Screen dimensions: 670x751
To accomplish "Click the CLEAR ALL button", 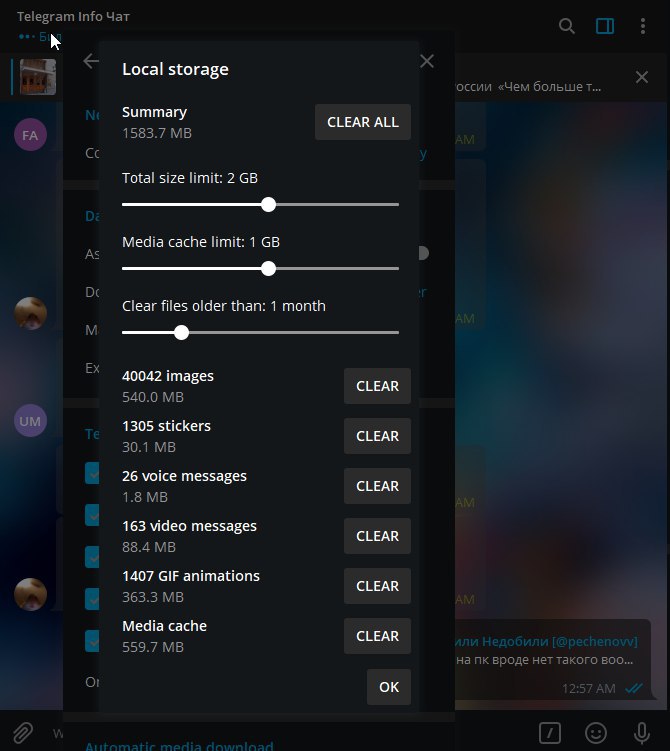I will 363,122.
